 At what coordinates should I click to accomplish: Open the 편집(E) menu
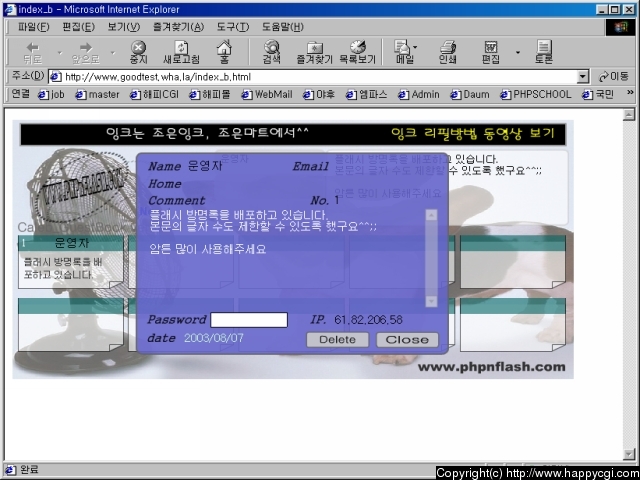tap(78, 27)
